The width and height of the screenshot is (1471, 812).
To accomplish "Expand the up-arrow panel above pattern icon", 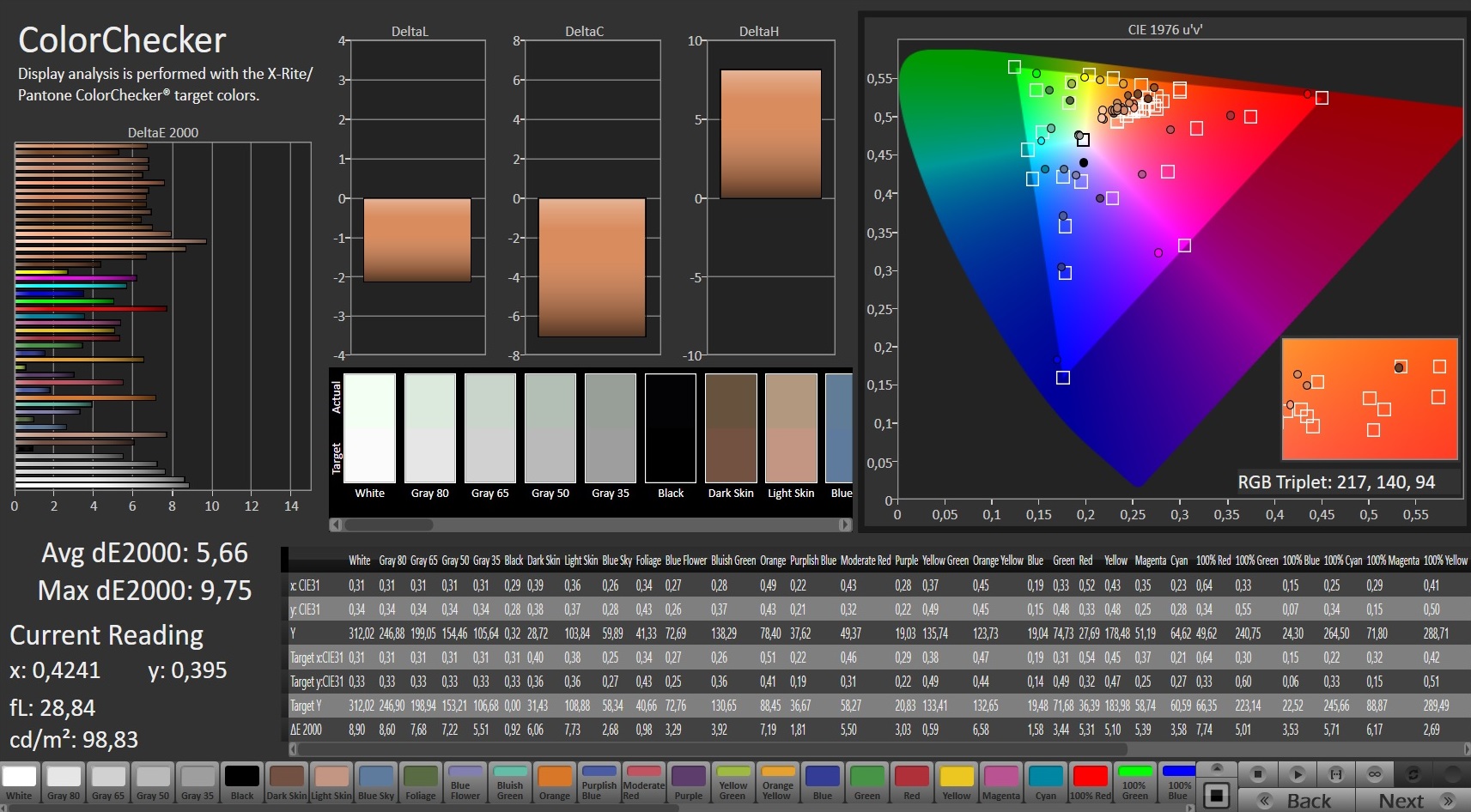I will pos(1216,767).
